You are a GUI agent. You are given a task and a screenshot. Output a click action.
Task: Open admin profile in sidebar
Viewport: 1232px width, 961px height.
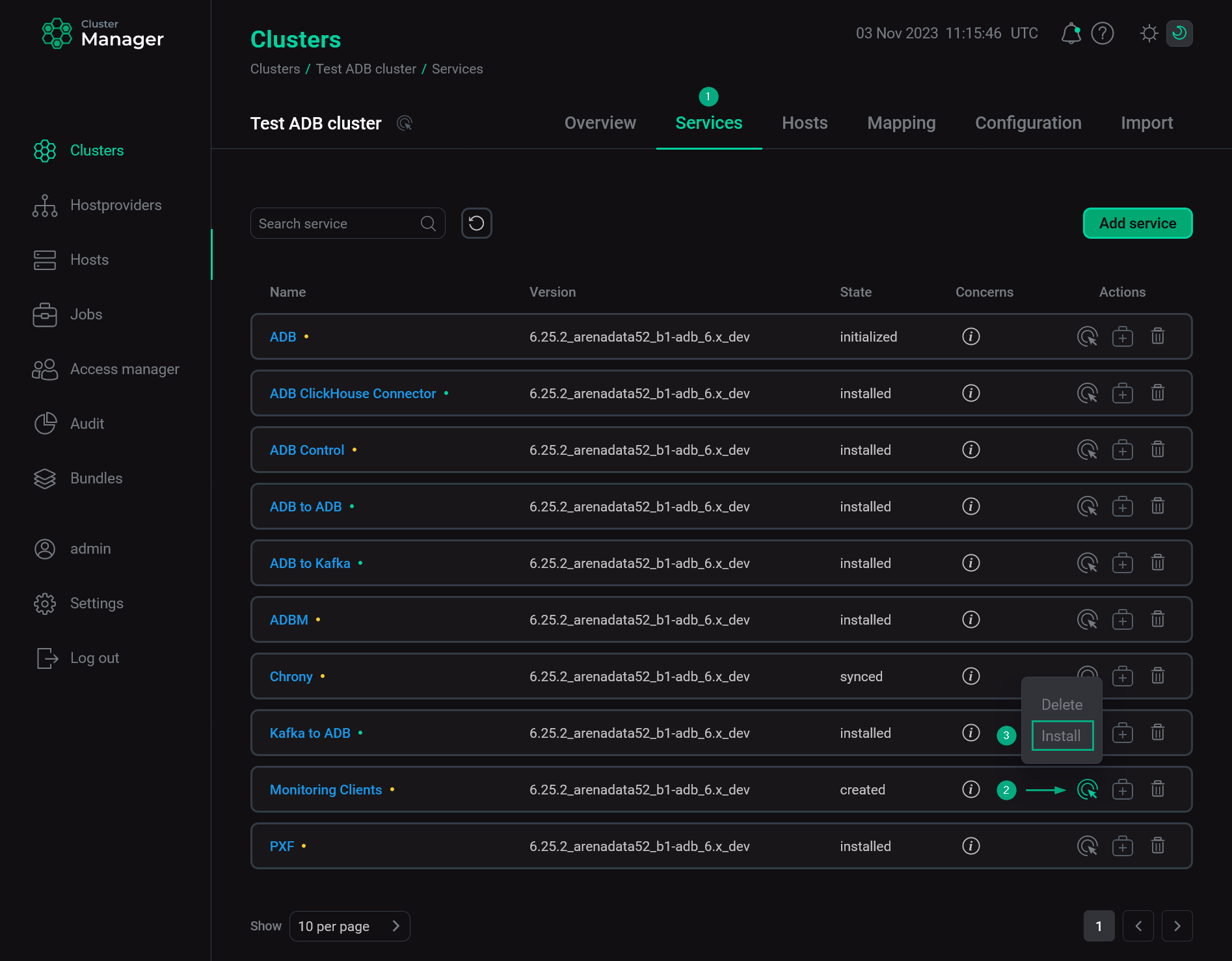click(72, 548)
